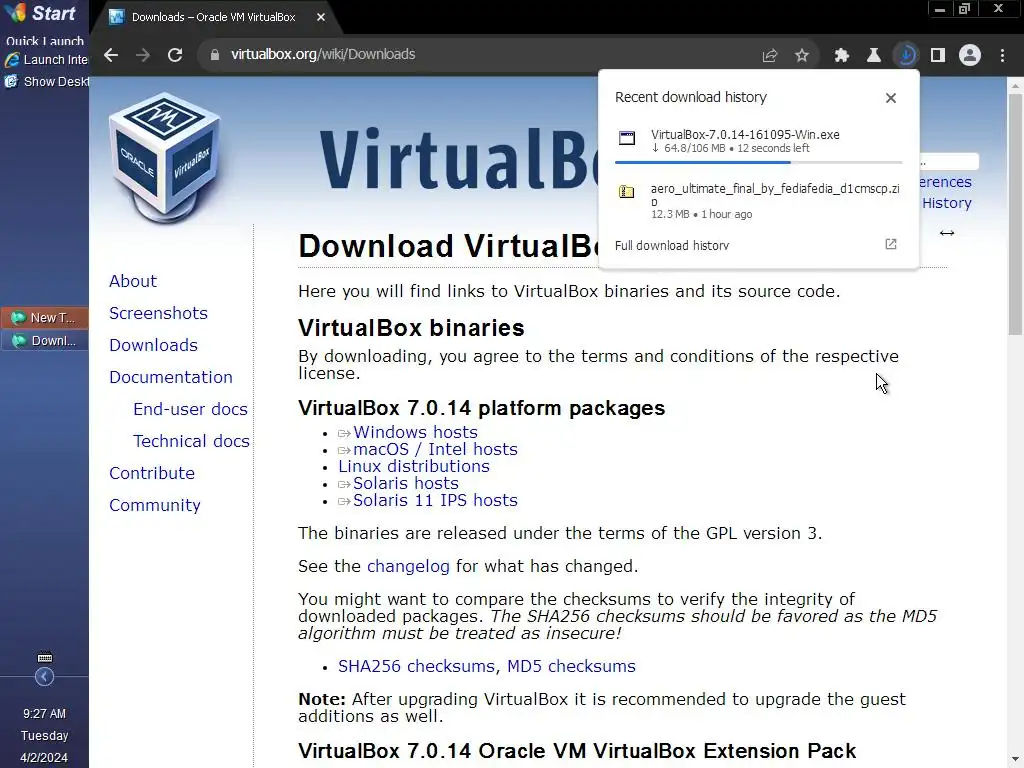Viewport: 1024px width, 768px height.
Task: Open the SHA256 checksums link
Action: point(416,666)
